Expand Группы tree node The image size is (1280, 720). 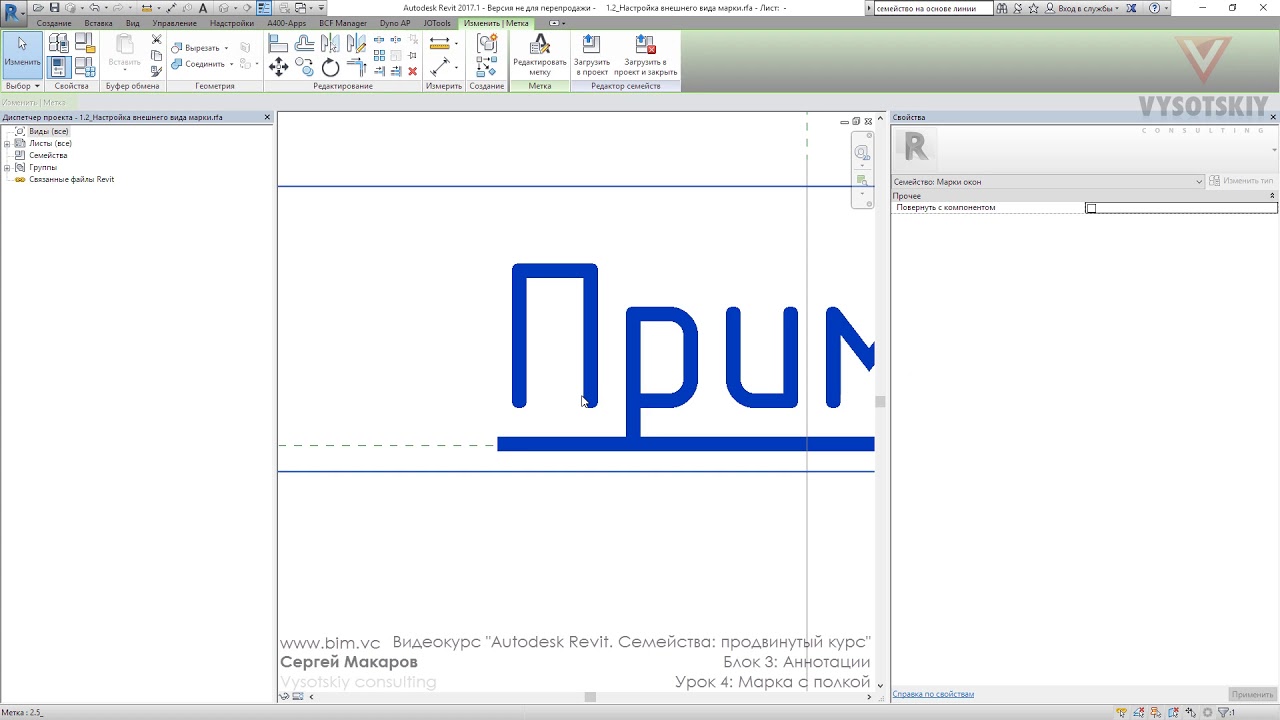coord(7,167)
